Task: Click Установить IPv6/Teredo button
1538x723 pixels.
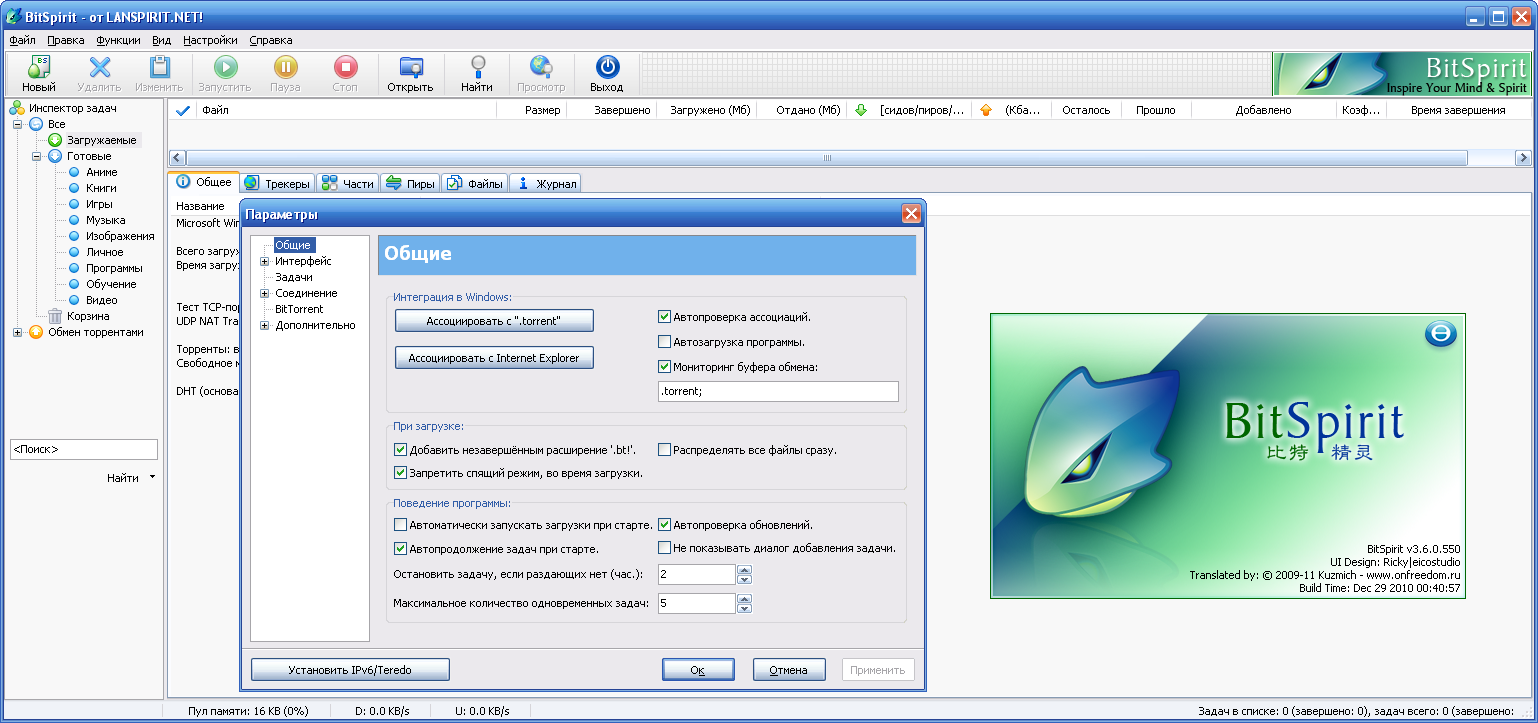Action: [350, 669]
